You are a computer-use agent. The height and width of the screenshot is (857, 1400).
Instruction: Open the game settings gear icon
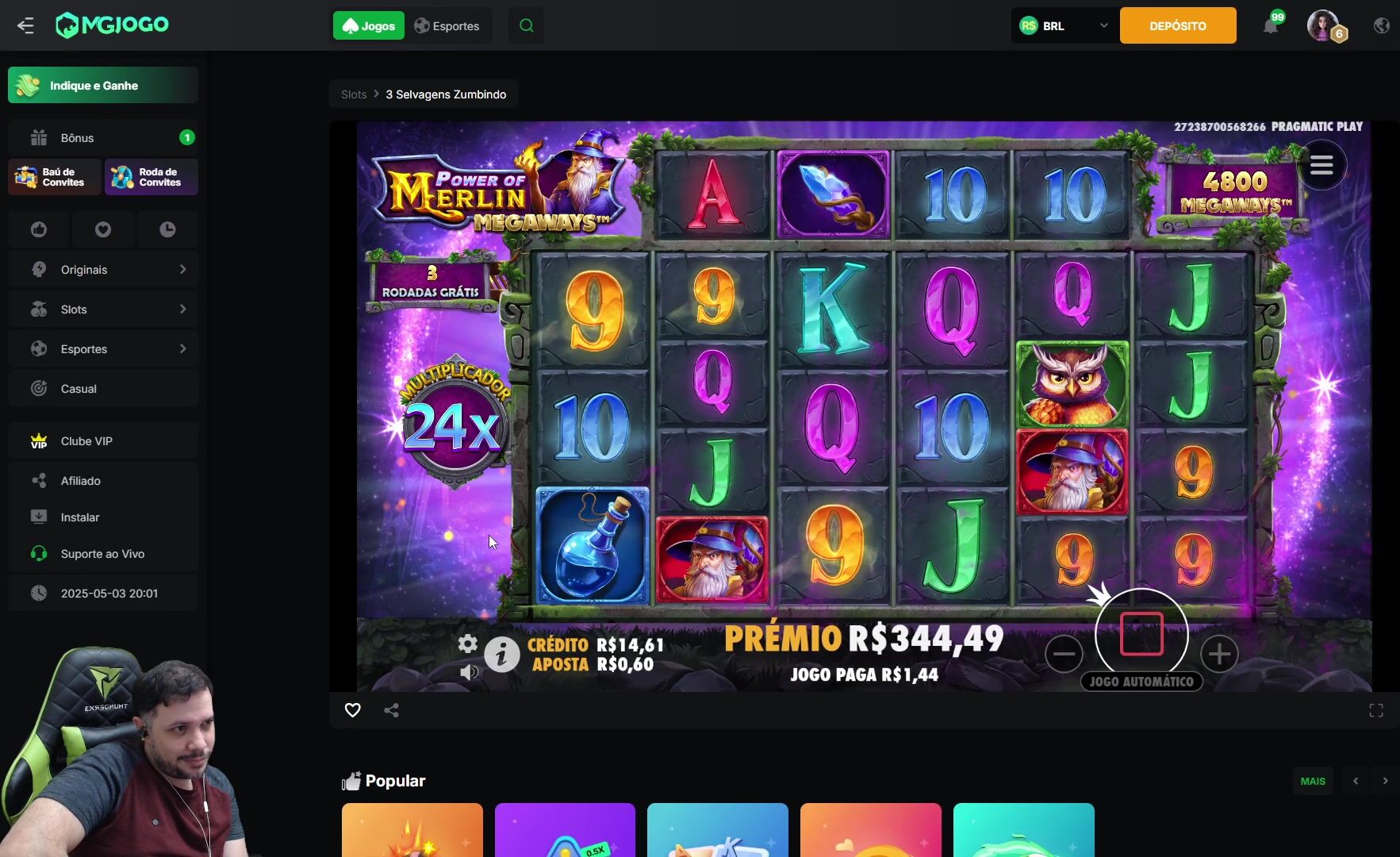point(468,644)
